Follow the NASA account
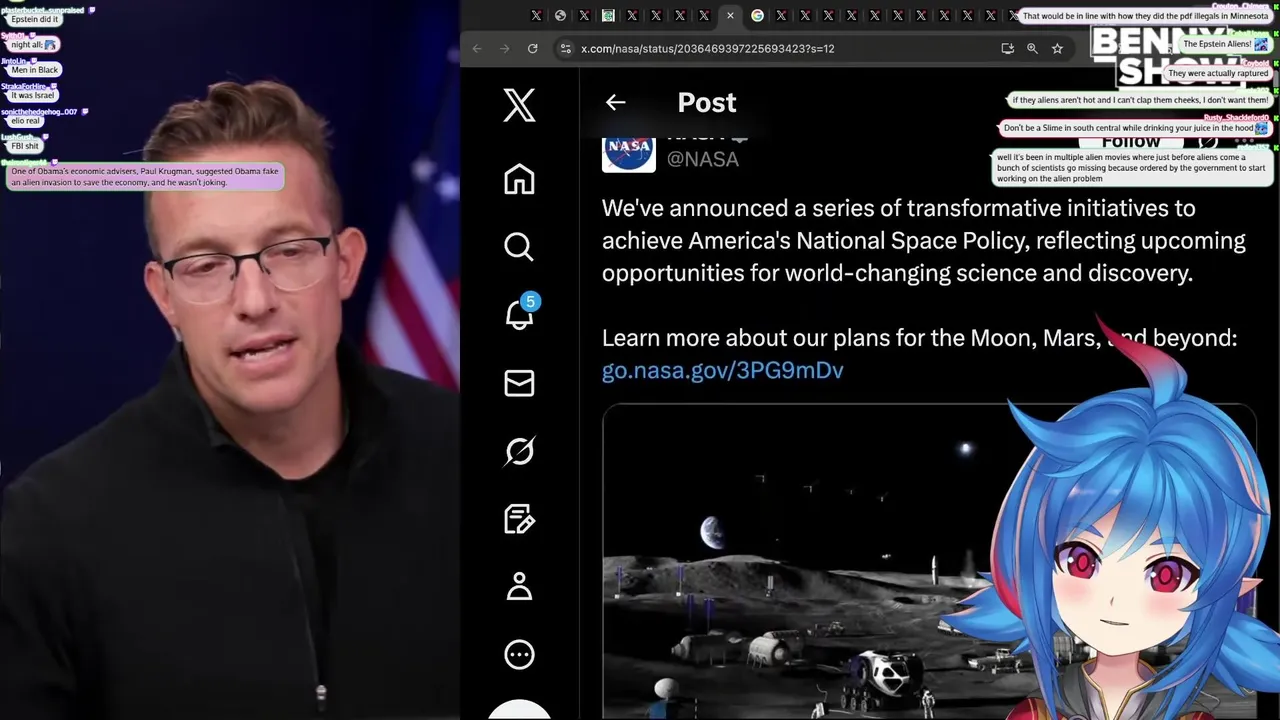This screenshot has height=720, width=1280. click(x=1131, y=141)
